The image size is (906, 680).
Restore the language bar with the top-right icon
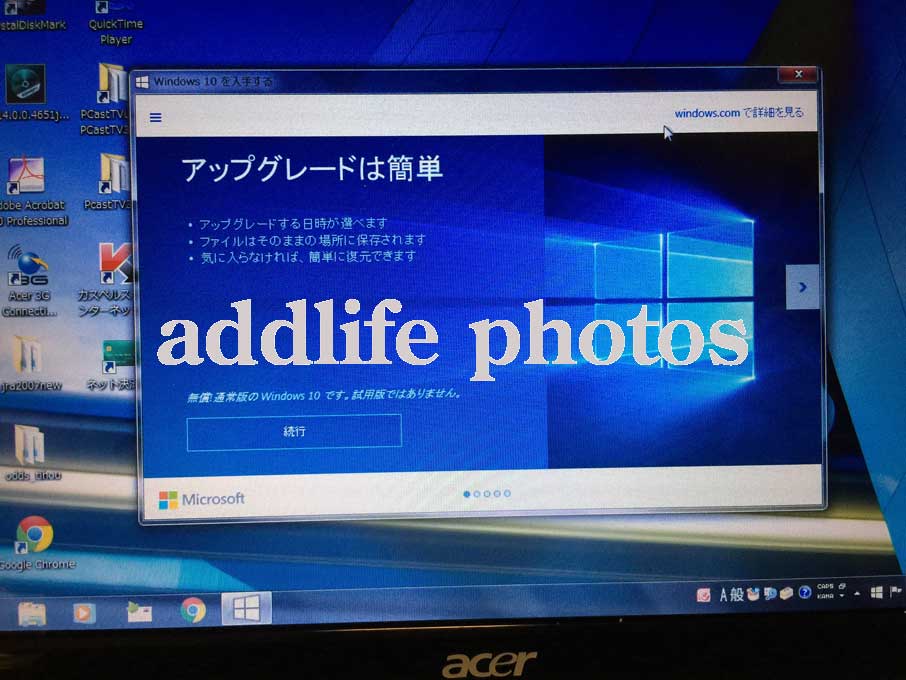coord(842,586)
